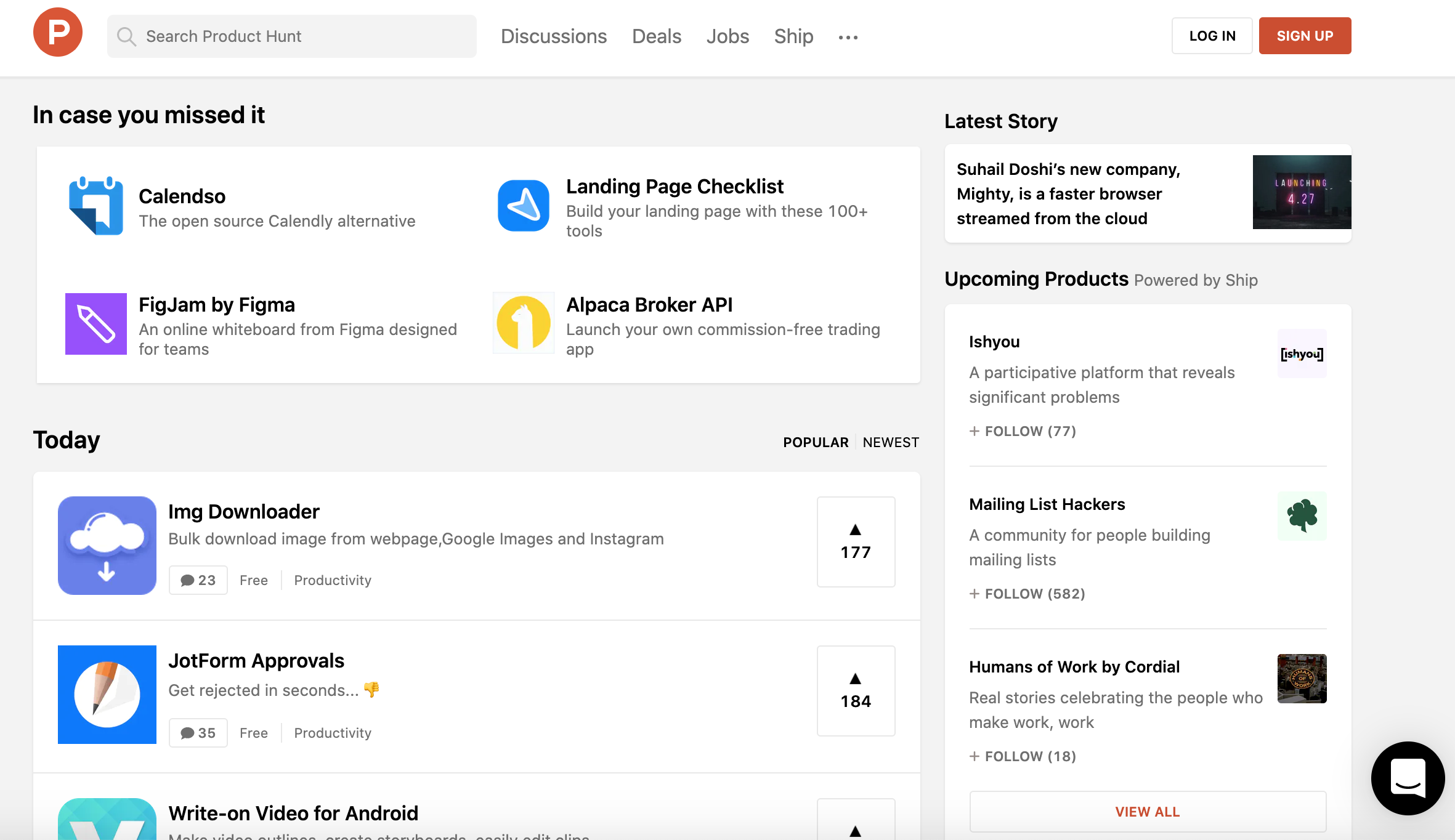This screenshot has height=840, width=1455.
Task: Expand the three-dots more navigation menu
Action: tap(848, 38)
